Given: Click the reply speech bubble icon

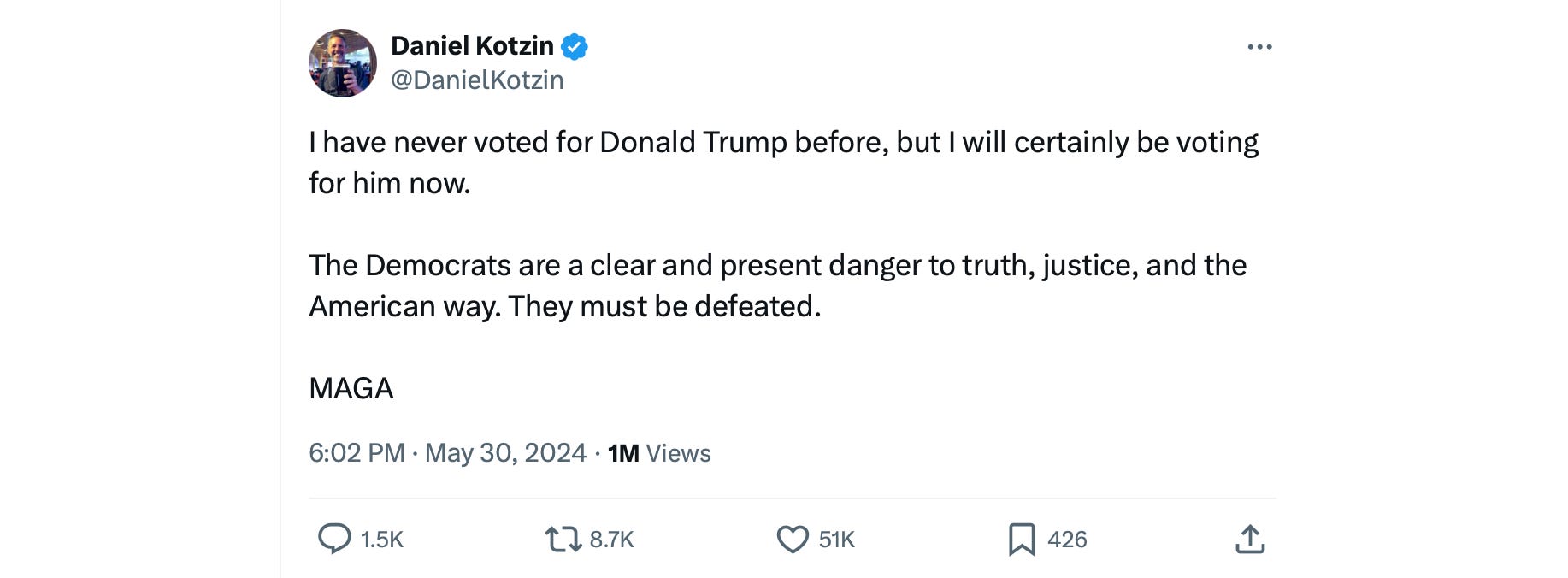Looking at the screenshot, I should point(334,539).
